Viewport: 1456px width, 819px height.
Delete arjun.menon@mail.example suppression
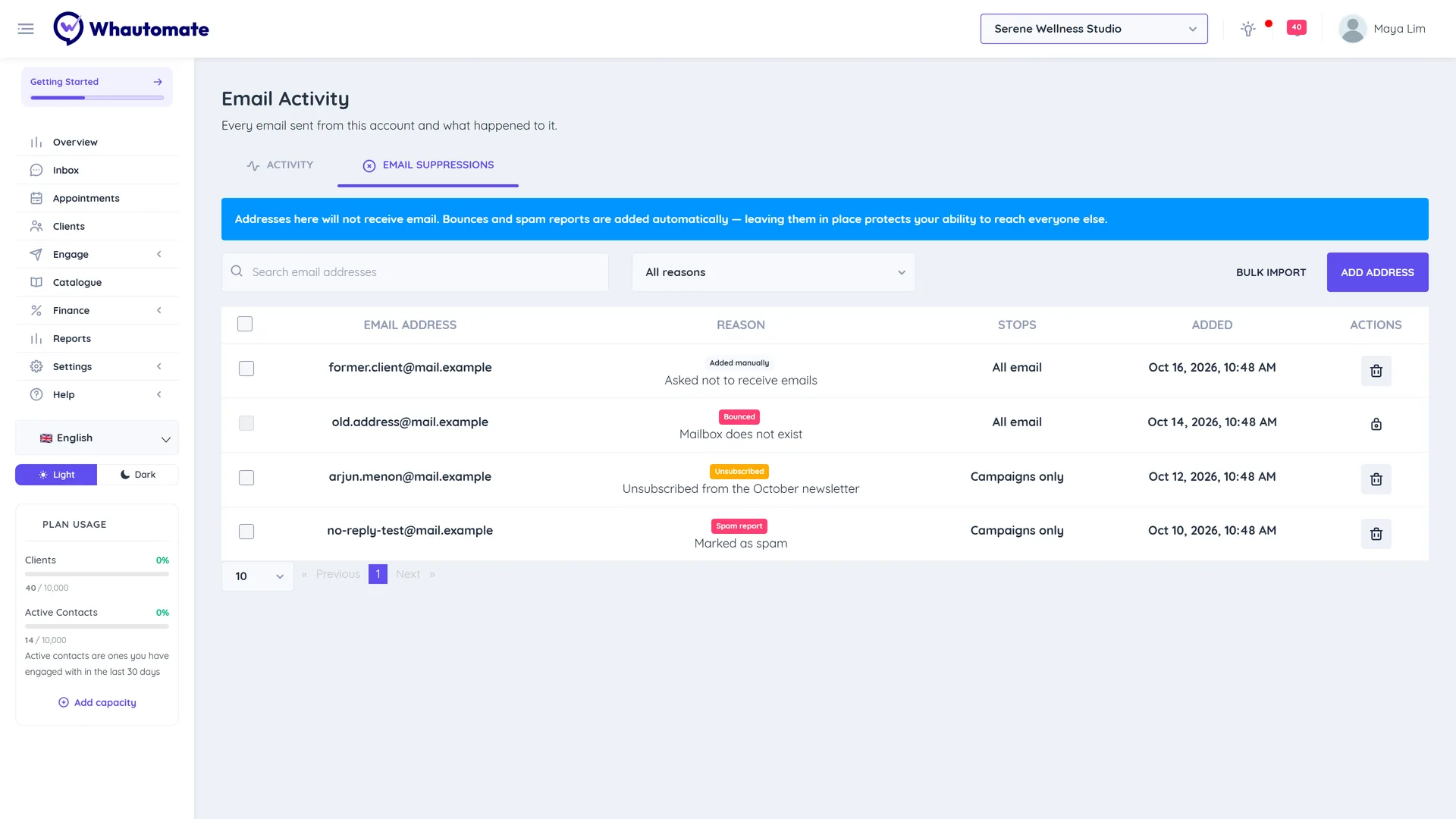click(1376, 479)
